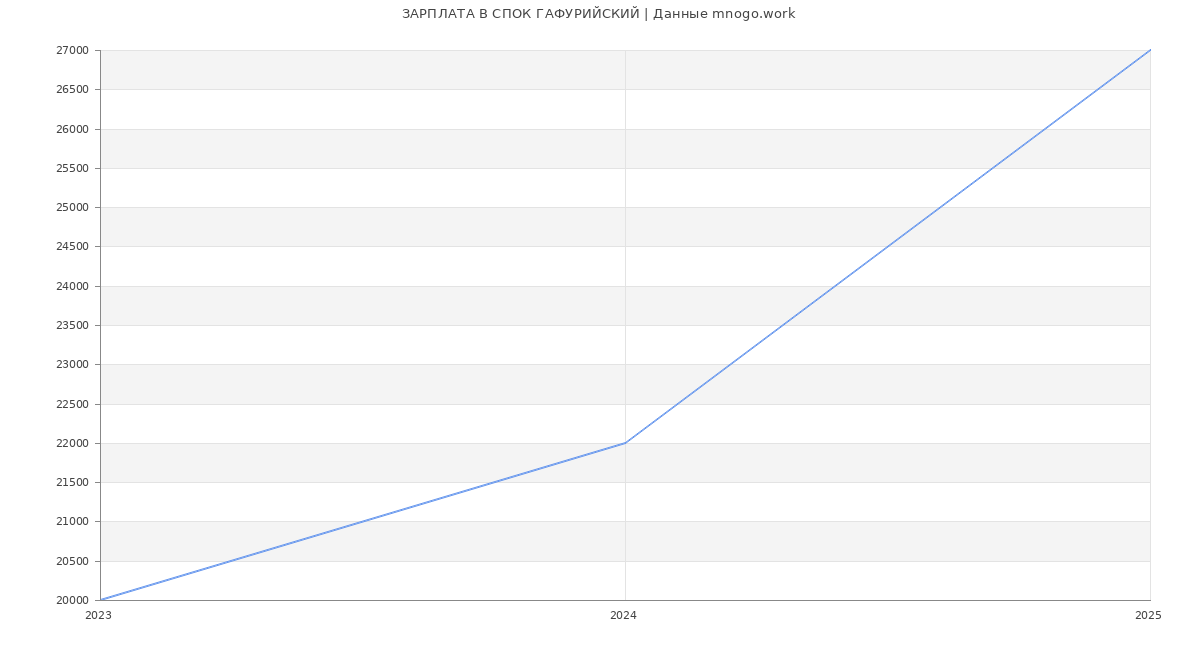Click the 2023 x-axis label
Screen dimensions: 1200x650
click(98, 616)
